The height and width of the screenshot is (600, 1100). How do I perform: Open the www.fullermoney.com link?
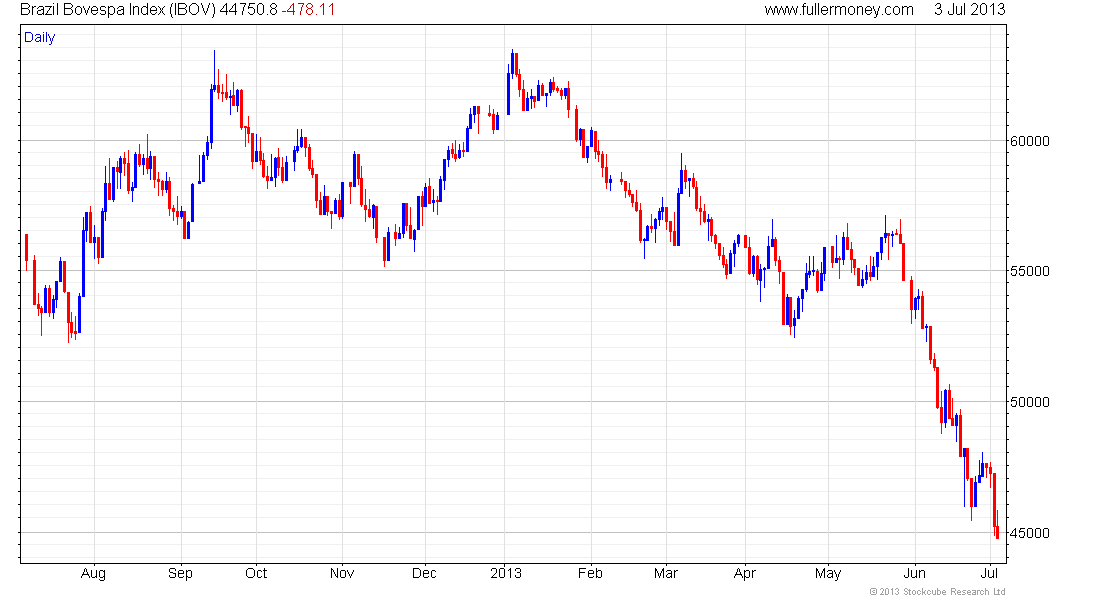(x=839, y=10)
